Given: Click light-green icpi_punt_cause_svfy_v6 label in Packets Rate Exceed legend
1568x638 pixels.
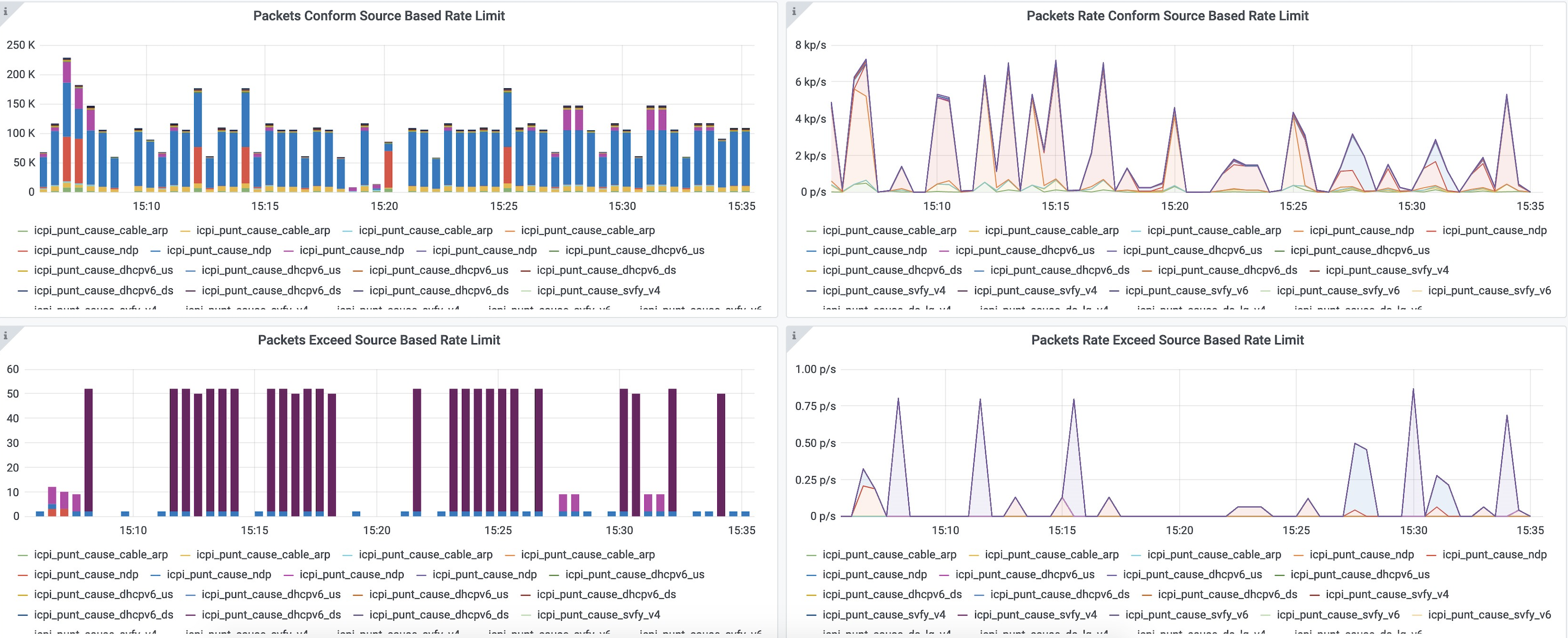Looking at the screenshot, I should click(x=1338, y=614).
